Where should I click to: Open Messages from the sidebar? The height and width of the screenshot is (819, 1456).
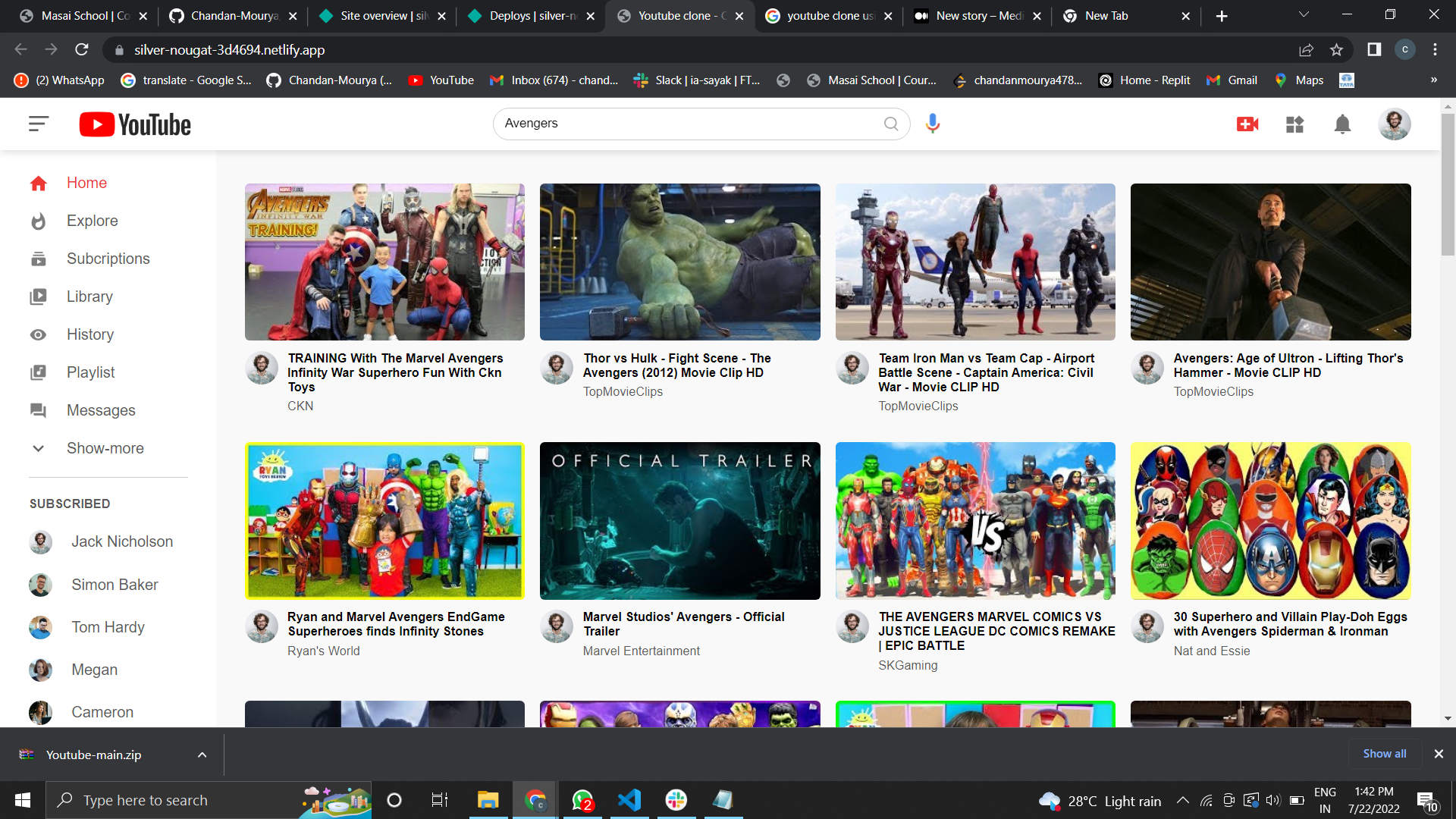click(100, 410)
